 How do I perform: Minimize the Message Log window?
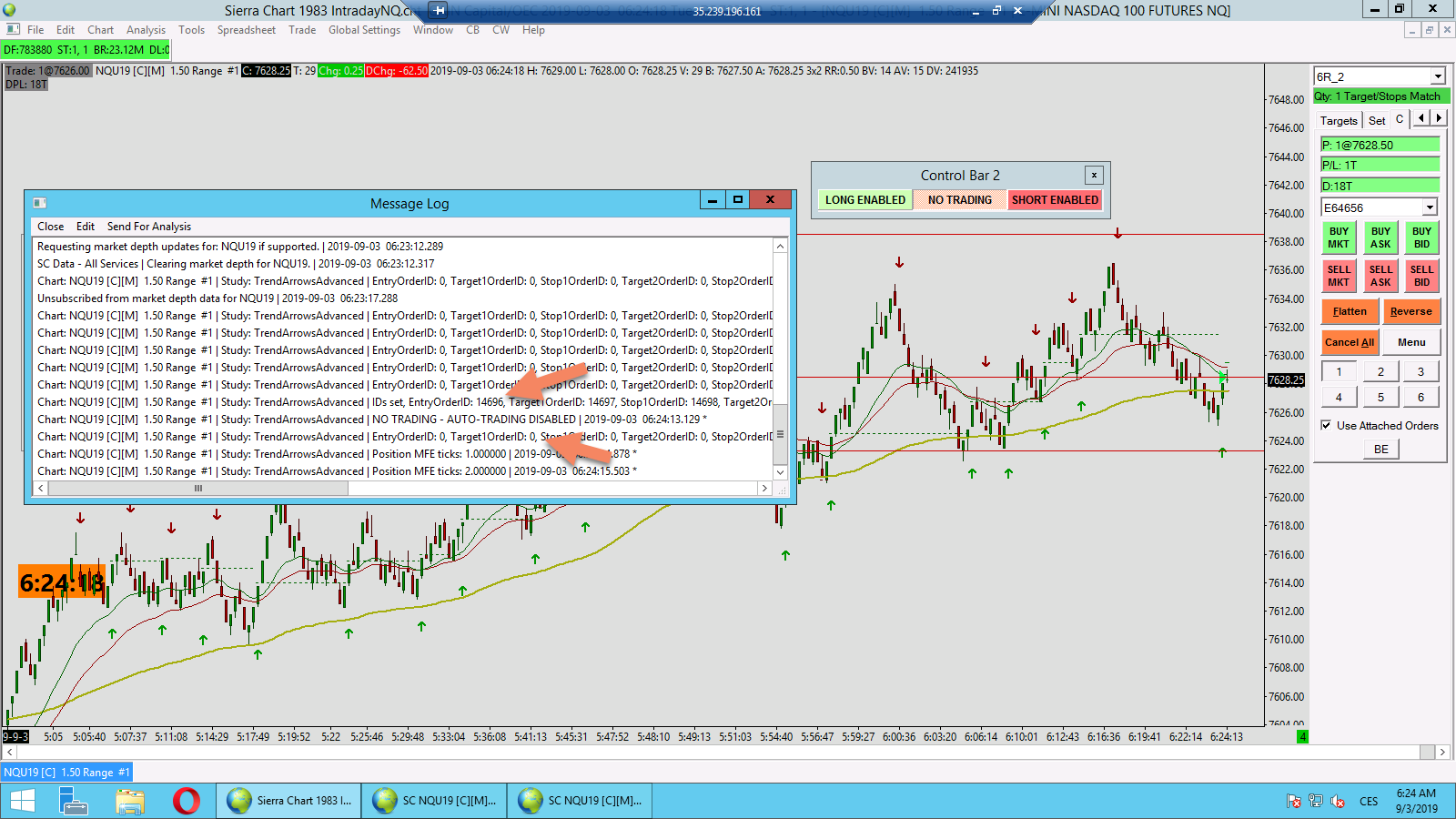coord(713,199)
